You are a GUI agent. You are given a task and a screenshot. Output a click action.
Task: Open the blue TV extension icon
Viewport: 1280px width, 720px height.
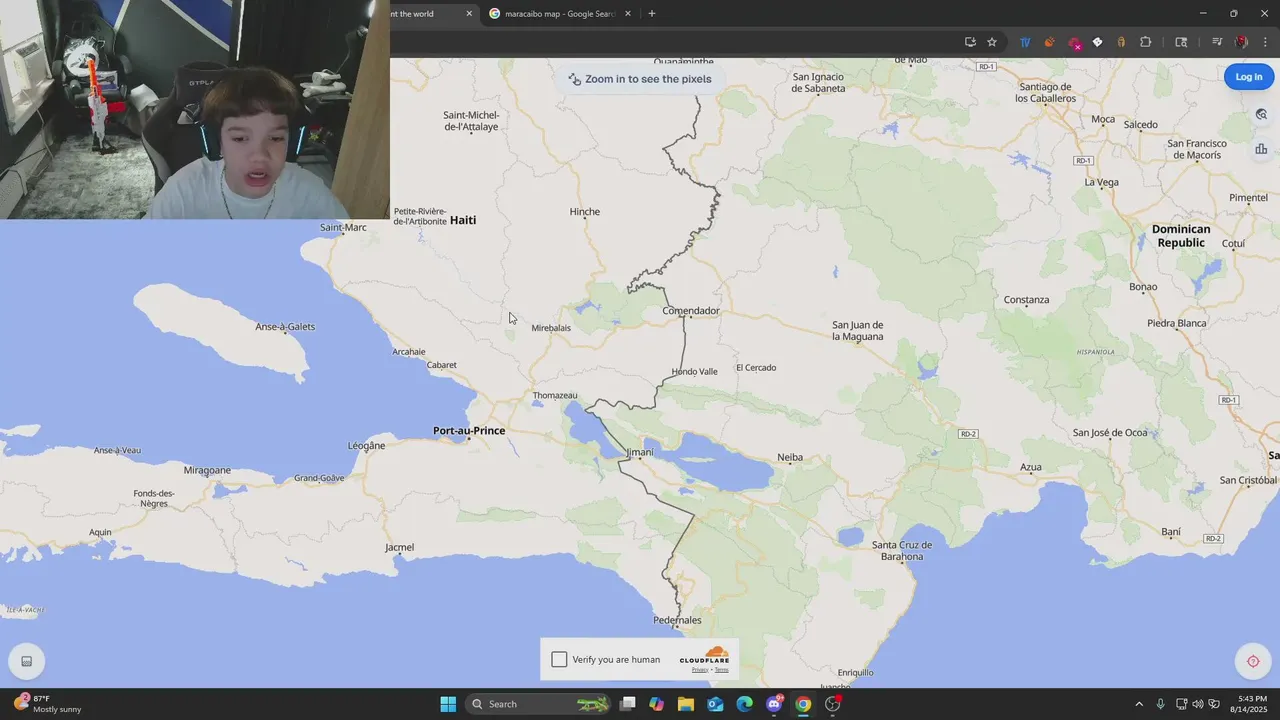tap(1025, 42)
